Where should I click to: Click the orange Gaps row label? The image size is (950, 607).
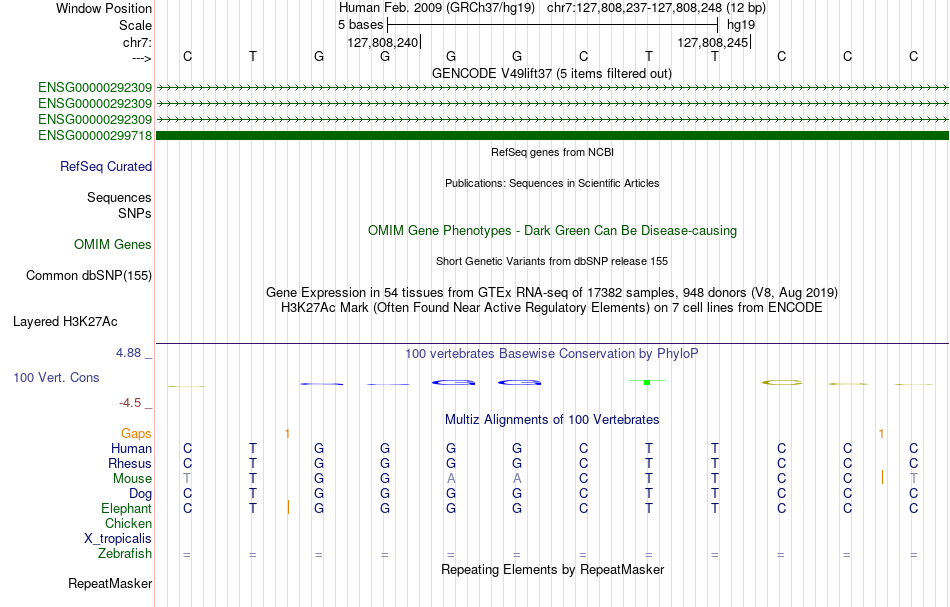point(136,433)
